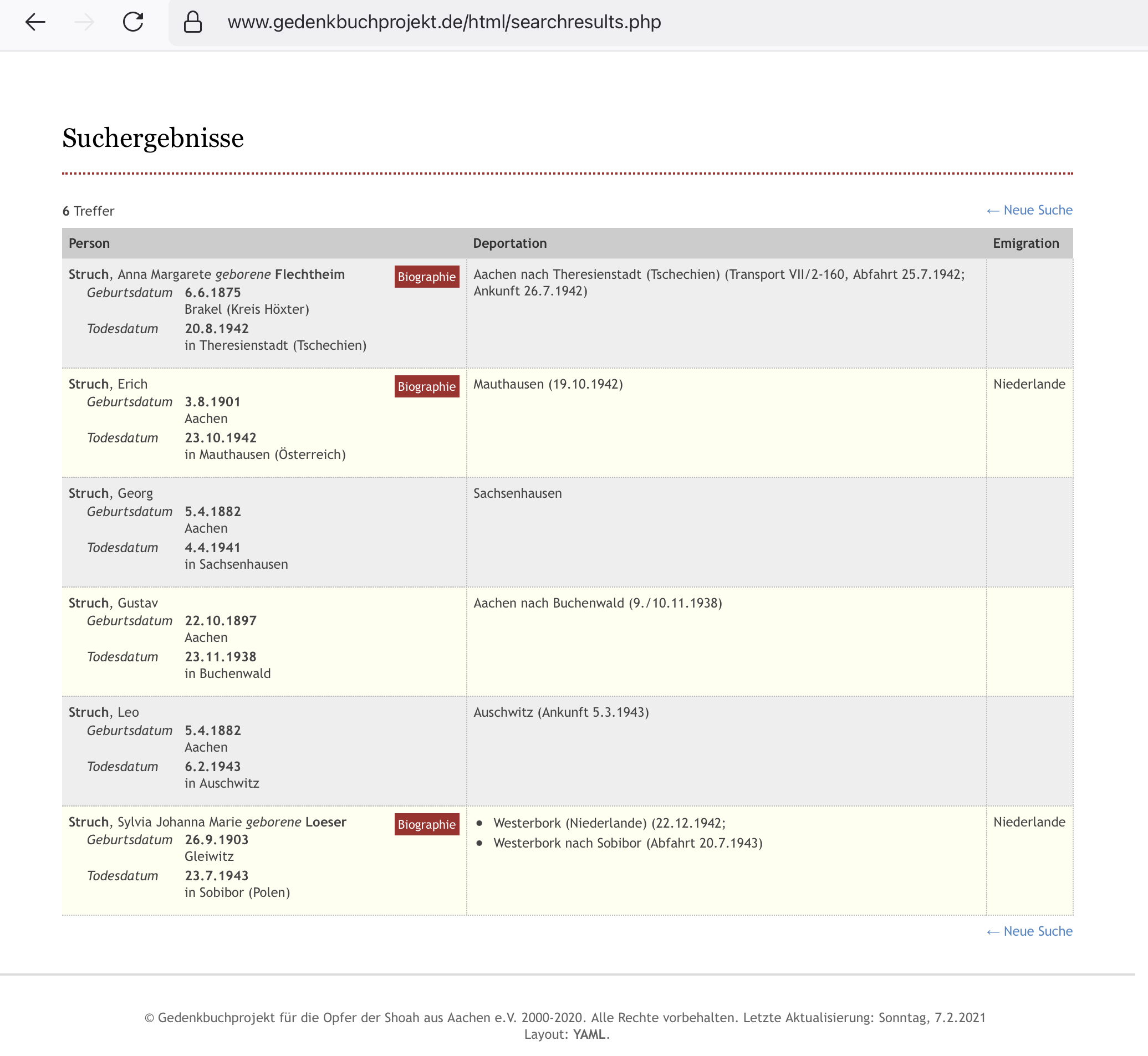This screenshot has height=1056, width=1148.
Task: Click the Suchergebnisse page heading
Action: pyautogui.click(x=152, y=138)
